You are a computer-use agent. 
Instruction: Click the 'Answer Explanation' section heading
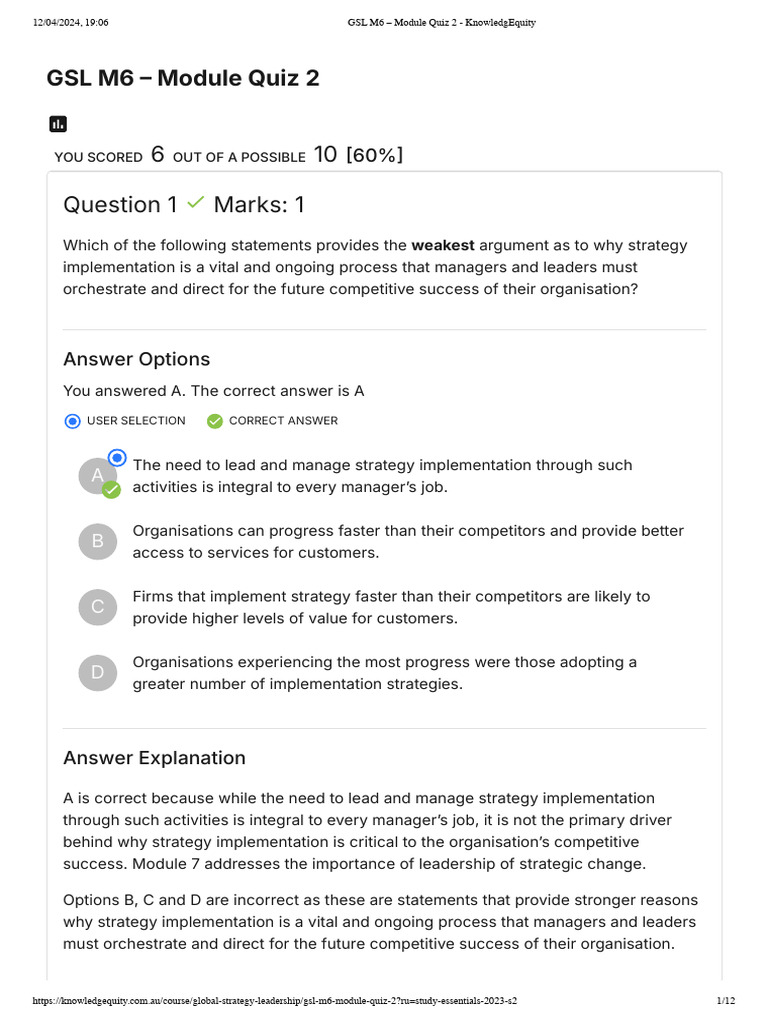click(x=154, y=758)
